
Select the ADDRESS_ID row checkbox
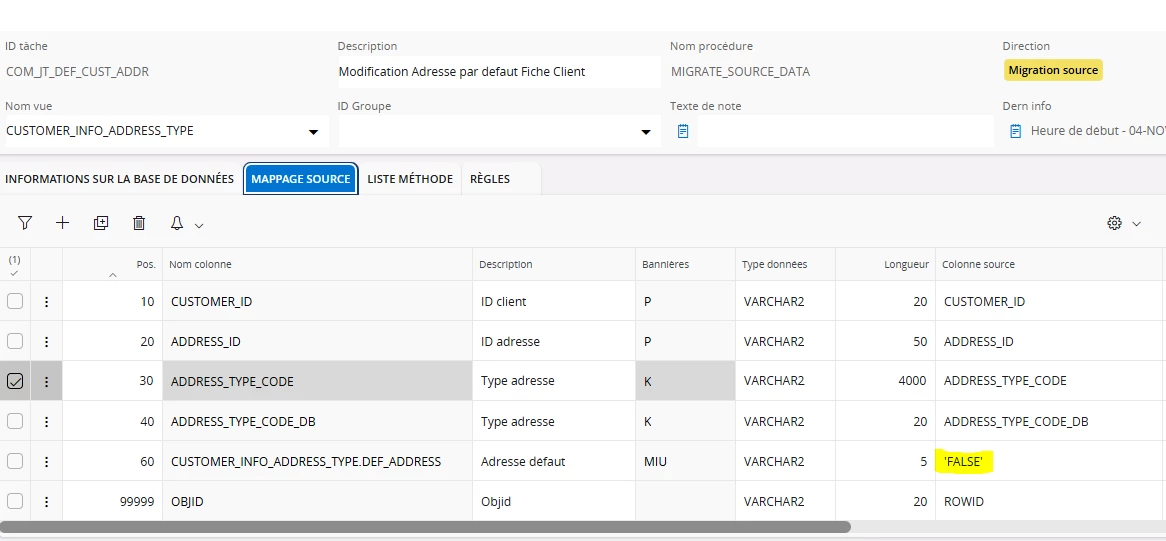click(15, 341)
